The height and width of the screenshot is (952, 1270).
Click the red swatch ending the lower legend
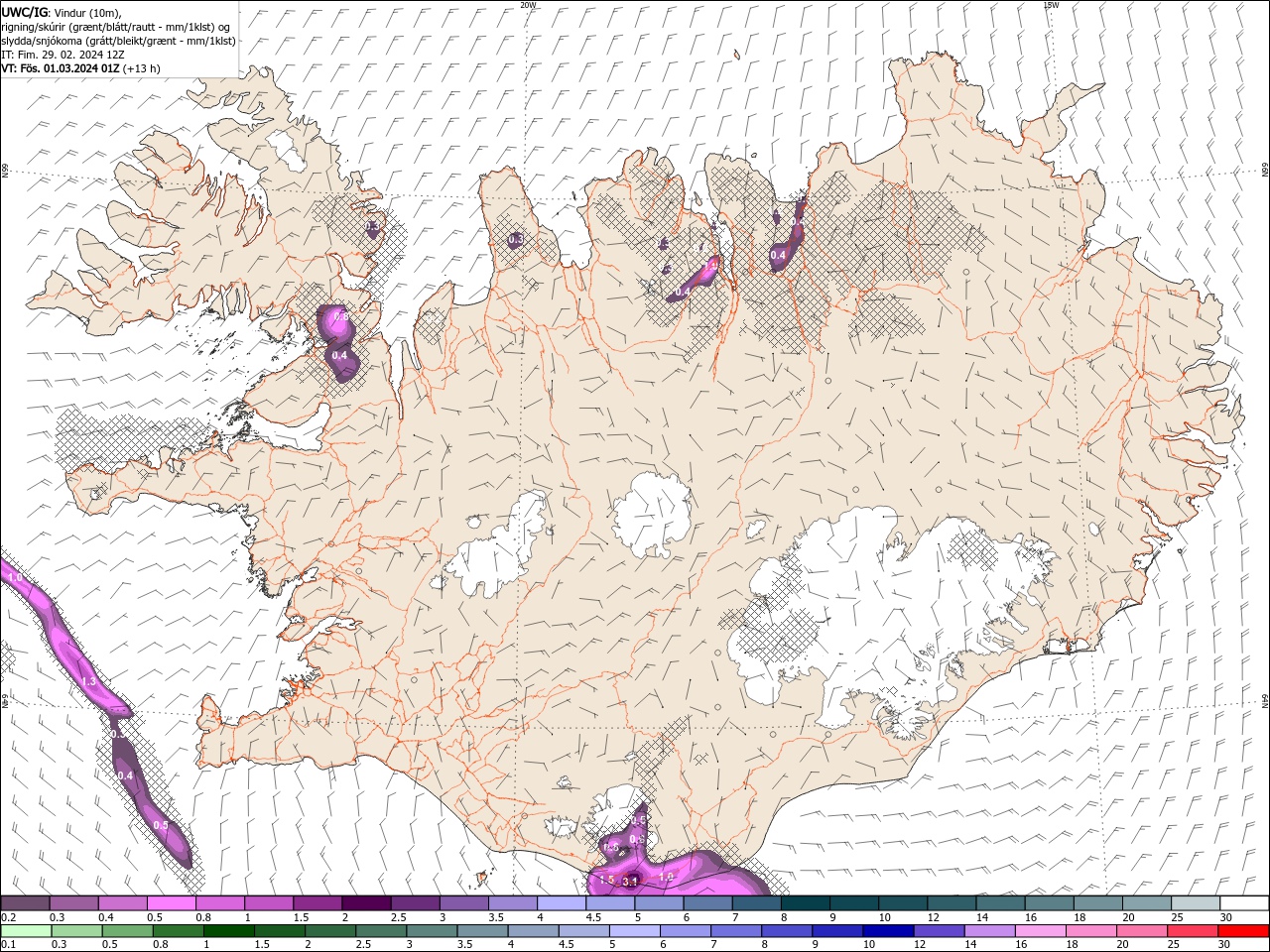[1242, 931]
